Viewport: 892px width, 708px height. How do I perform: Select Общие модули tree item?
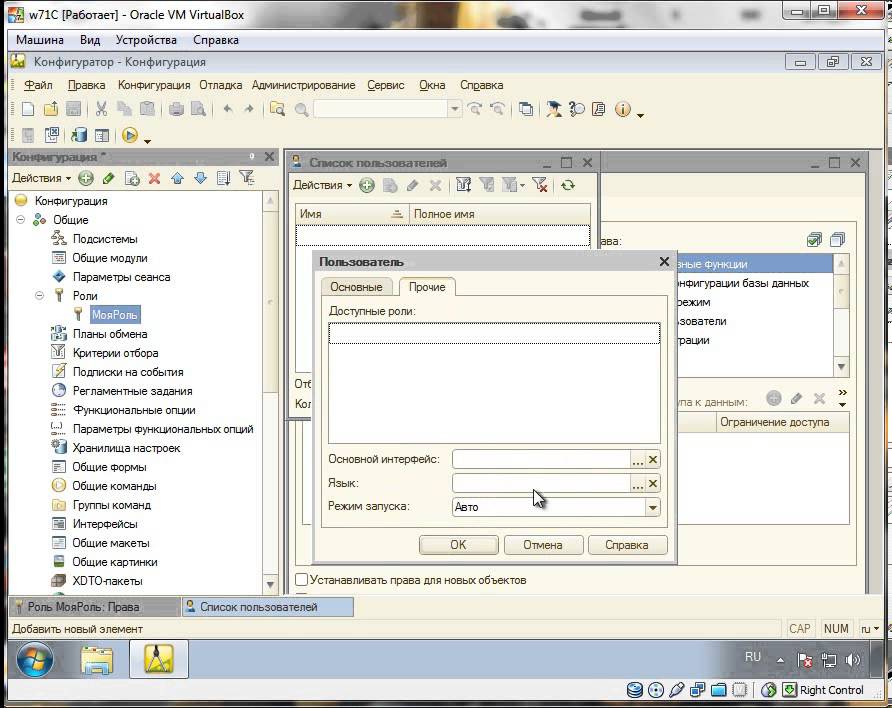coord(110,258)
